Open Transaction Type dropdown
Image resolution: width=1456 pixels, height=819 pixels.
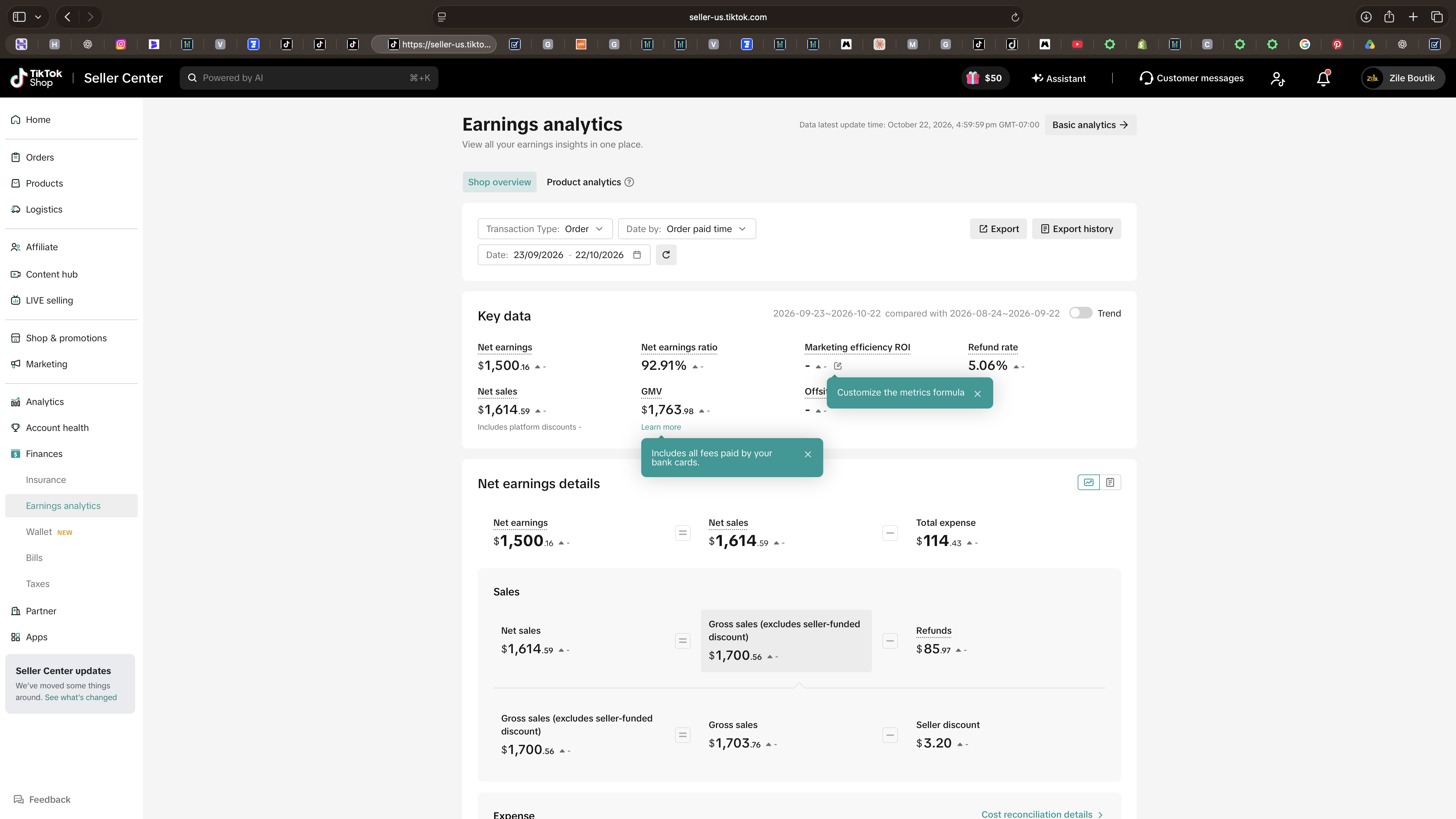[545, 229]
